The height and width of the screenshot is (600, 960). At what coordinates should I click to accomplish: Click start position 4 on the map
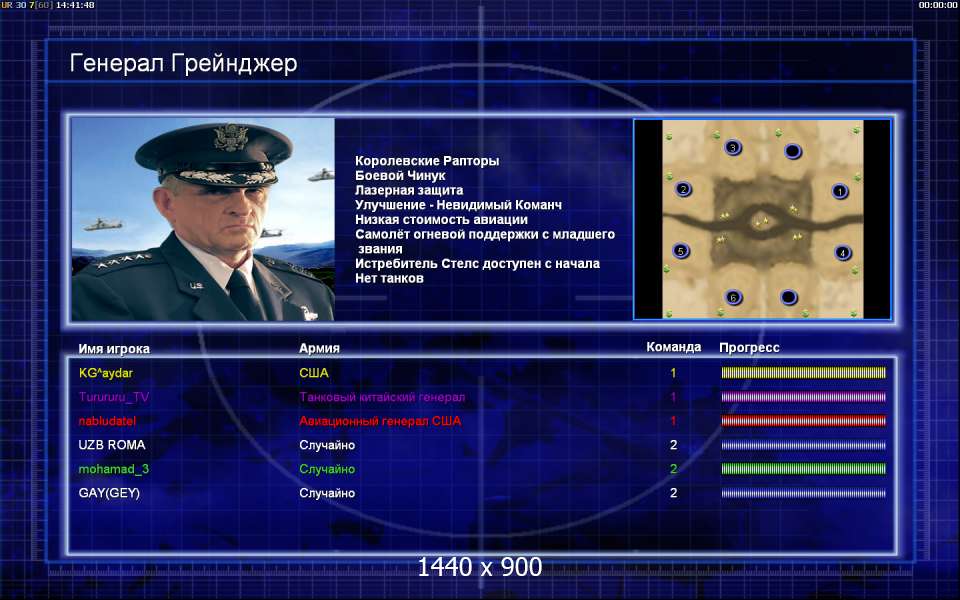(842, 252)
